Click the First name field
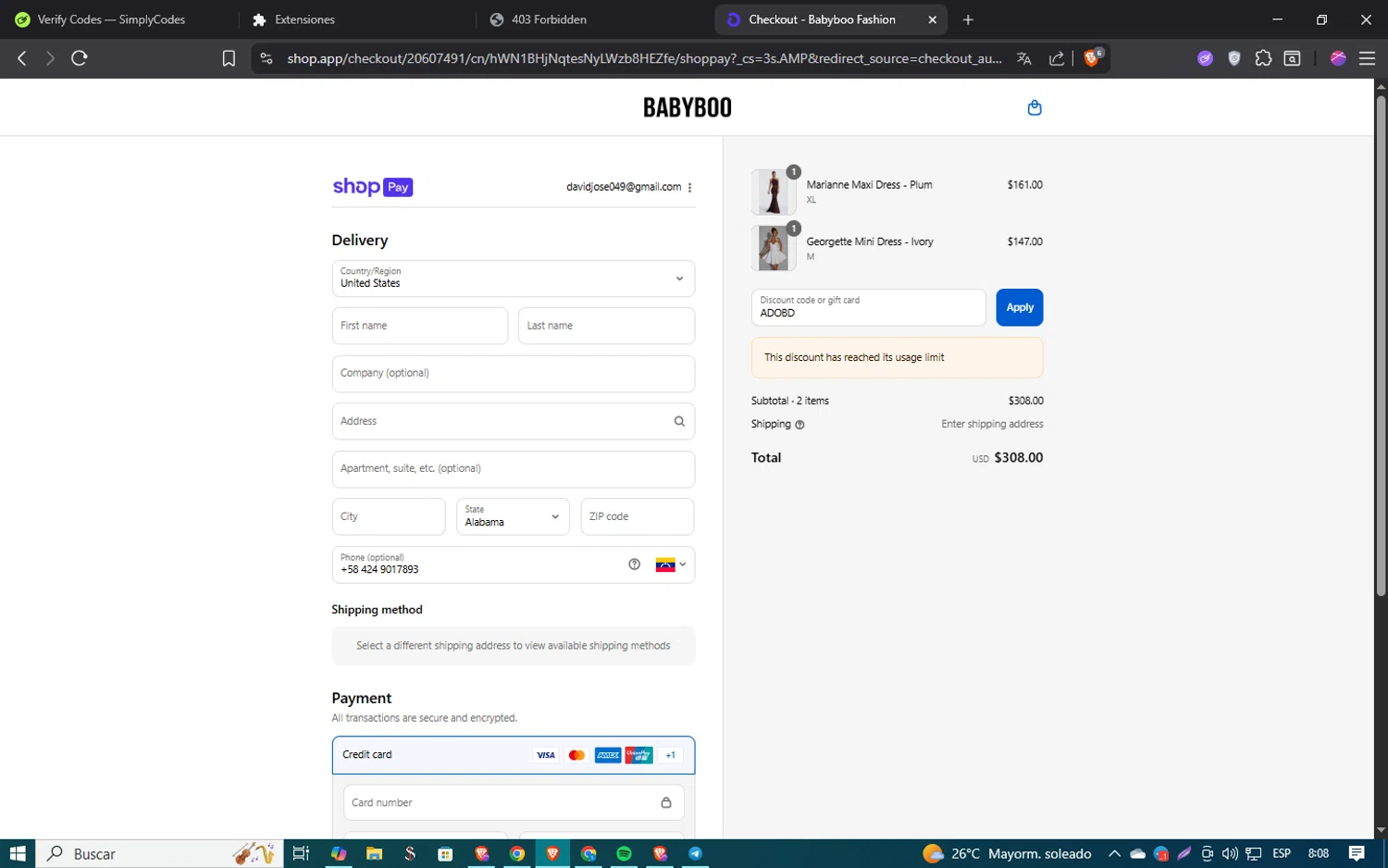Viewport: 1388px width, 868px height. 420,326
